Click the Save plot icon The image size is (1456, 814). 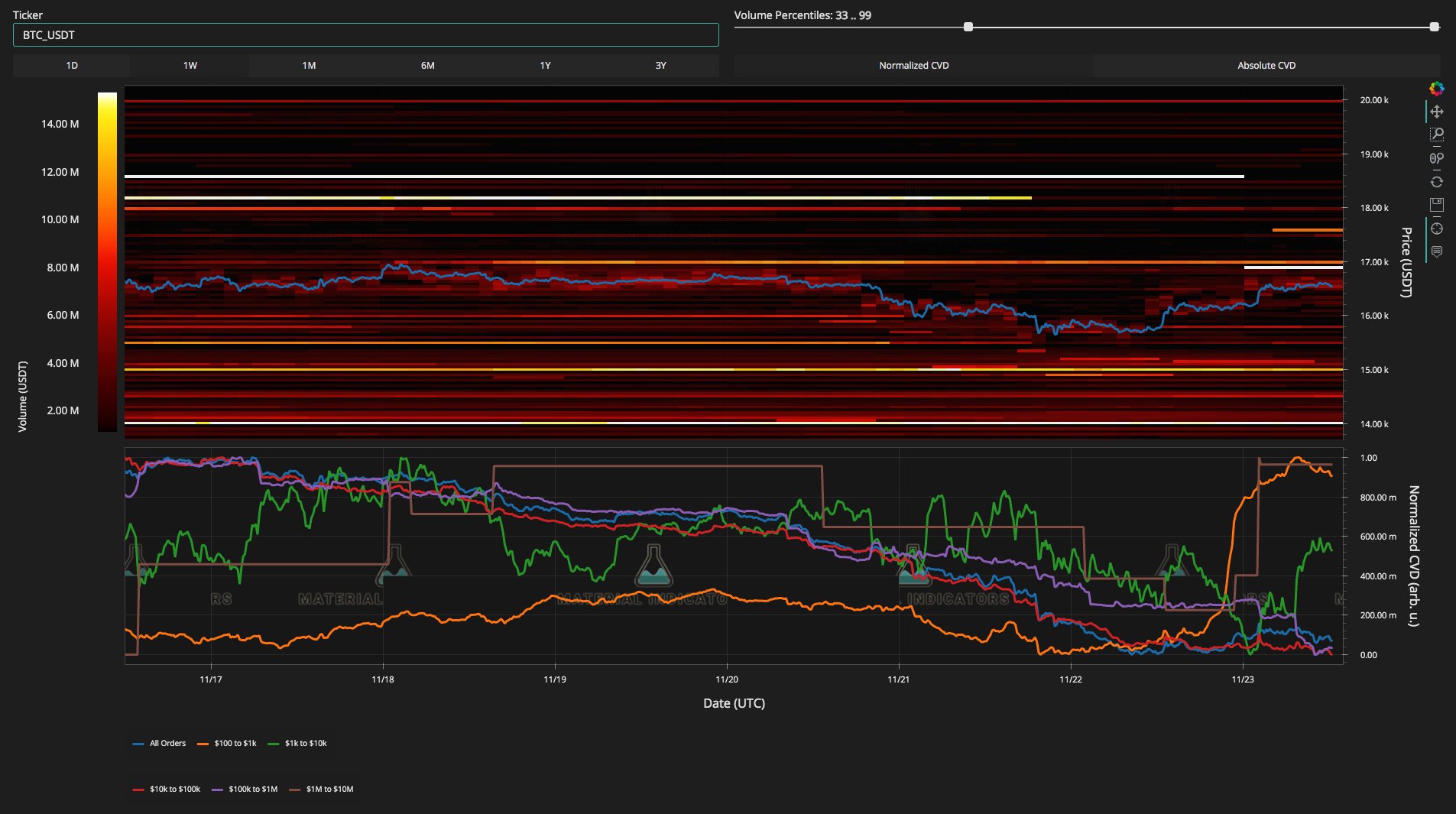(x=1437, y=205)
